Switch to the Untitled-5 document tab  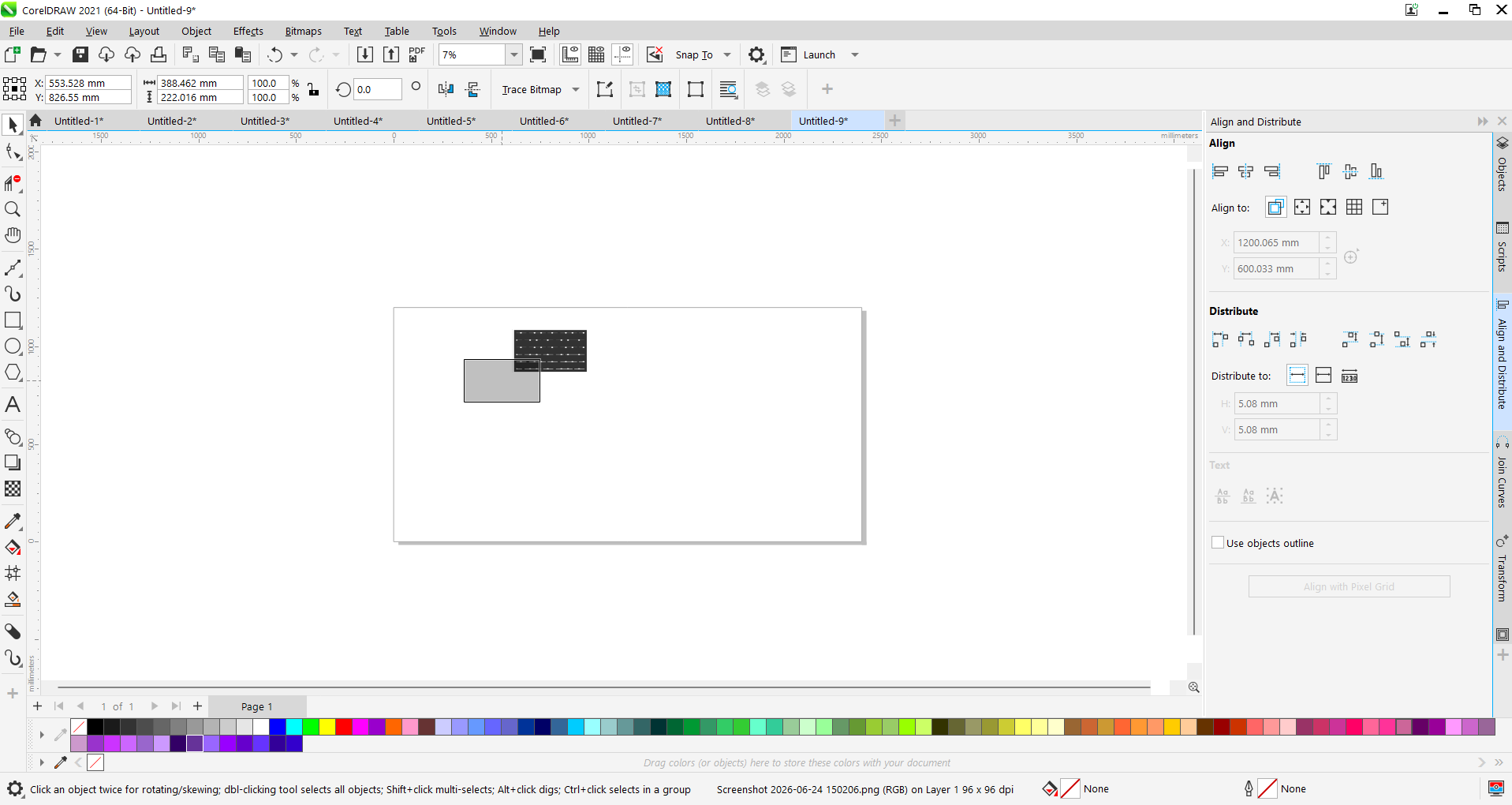point(451,121)
